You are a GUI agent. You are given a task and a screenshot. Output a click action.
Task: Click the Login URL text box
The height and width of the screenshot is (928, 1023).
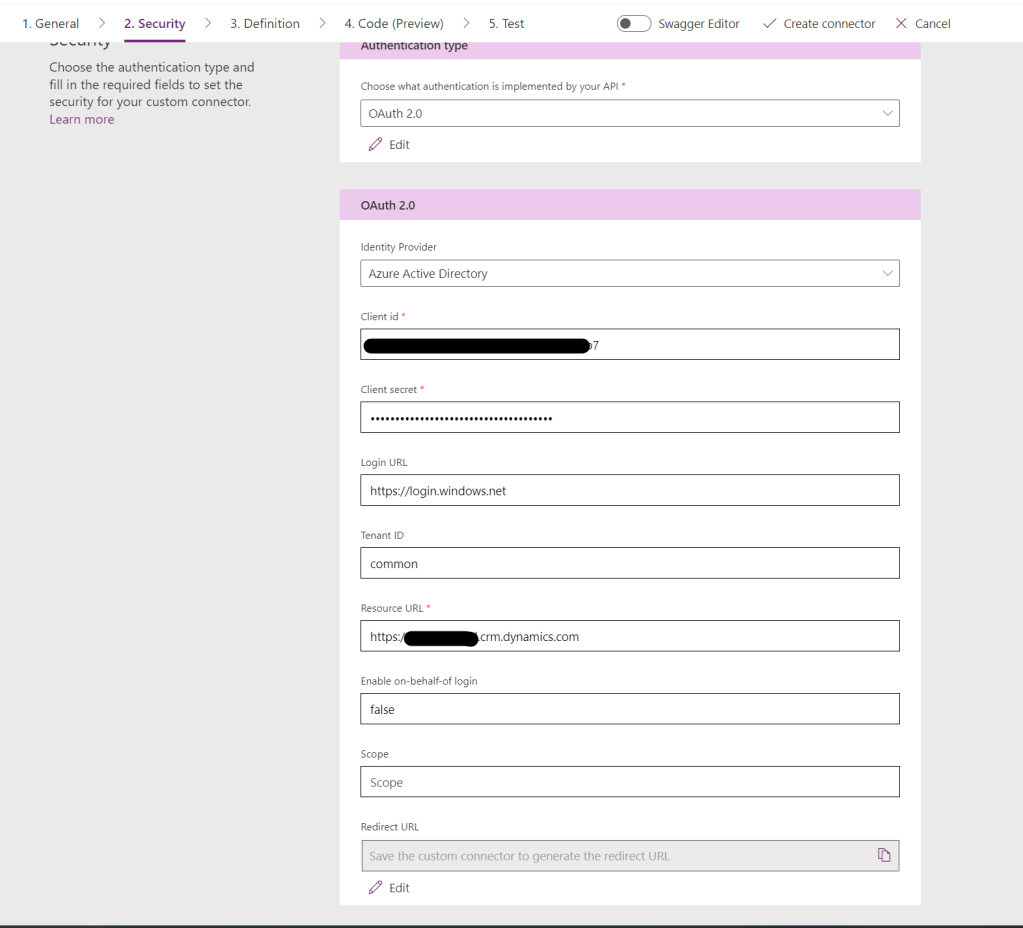[629, 490]
